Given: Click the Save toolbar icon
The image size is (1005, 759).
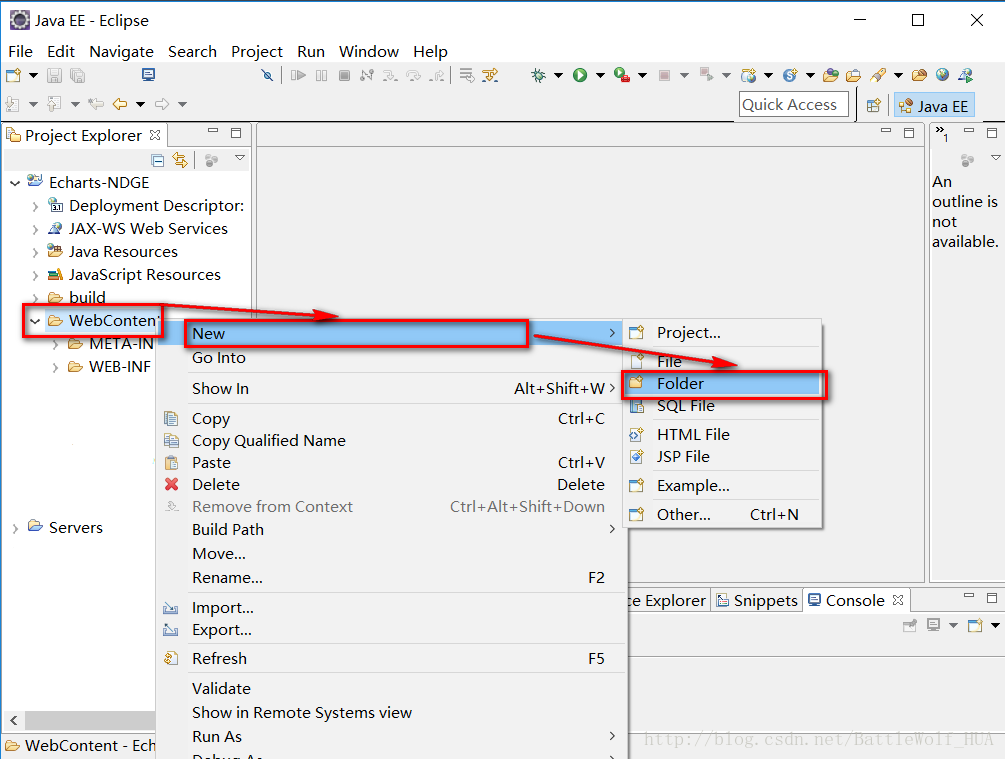Looking at the screenshot, I should pyautogui.click(x=54, y=76).
